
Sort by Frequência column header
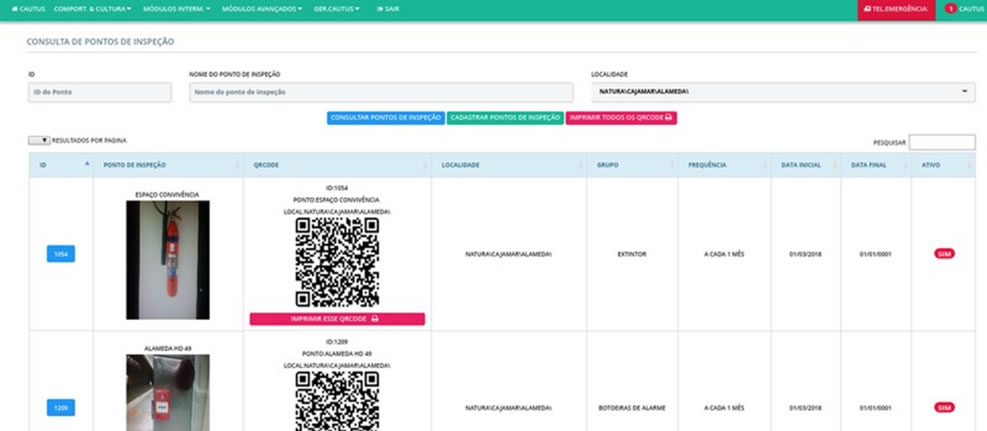coord(725,165)
